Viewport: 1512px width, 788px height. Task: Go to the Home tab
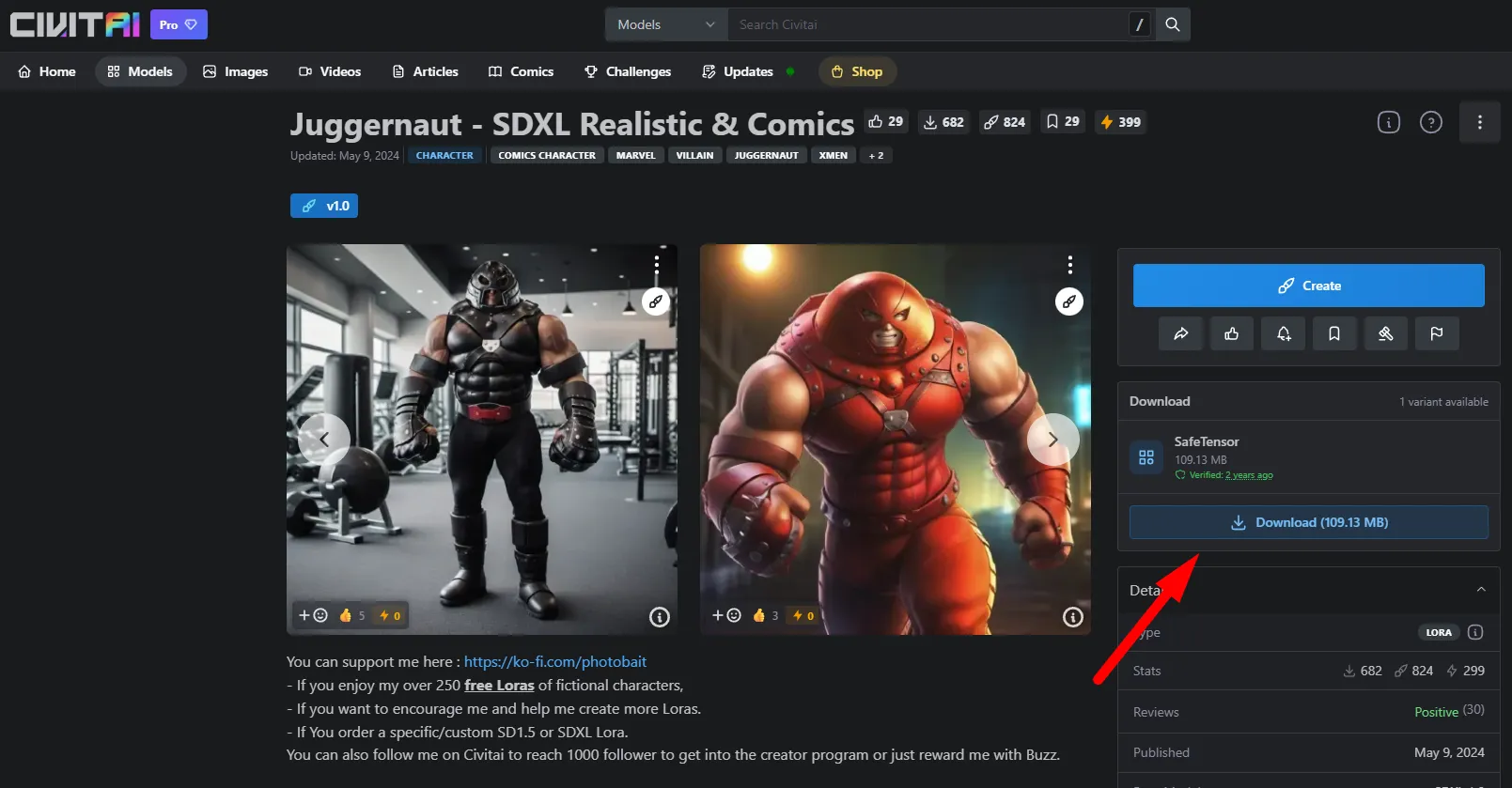tap(47, 71)
